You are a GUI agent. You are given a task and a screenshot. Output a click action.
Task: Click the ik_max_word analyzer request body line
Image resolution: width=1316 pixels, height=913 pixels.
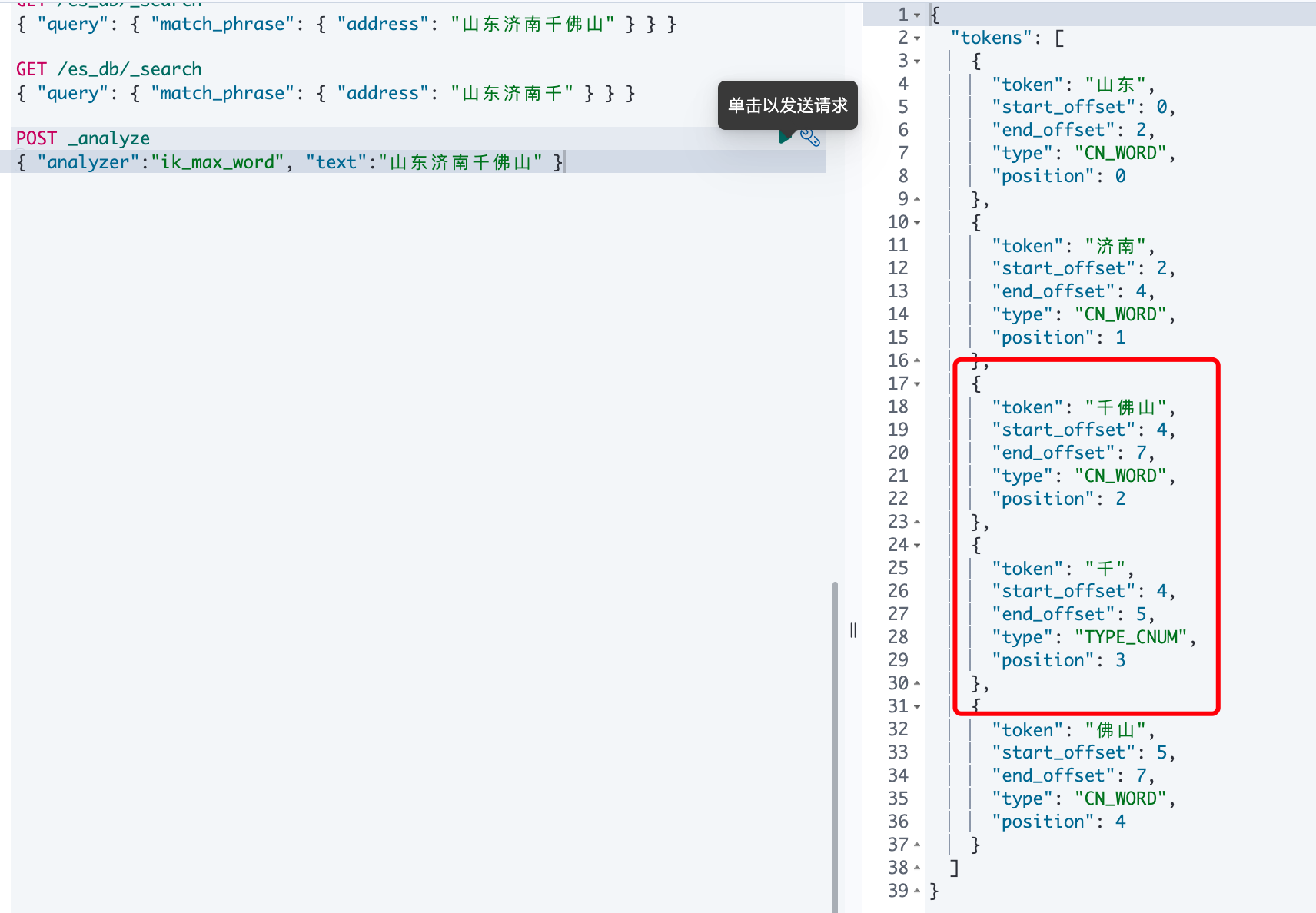(290, 162)
